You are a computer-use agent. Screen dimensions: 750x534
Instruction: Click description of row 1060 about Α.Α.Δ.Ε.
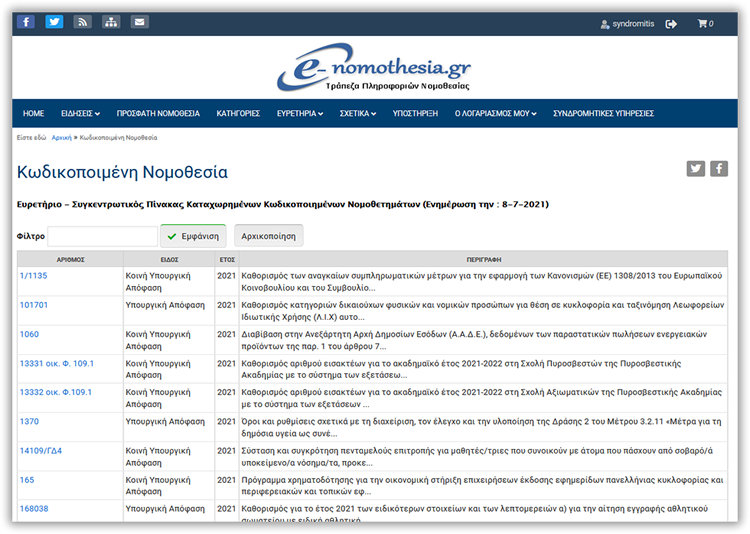483,340
